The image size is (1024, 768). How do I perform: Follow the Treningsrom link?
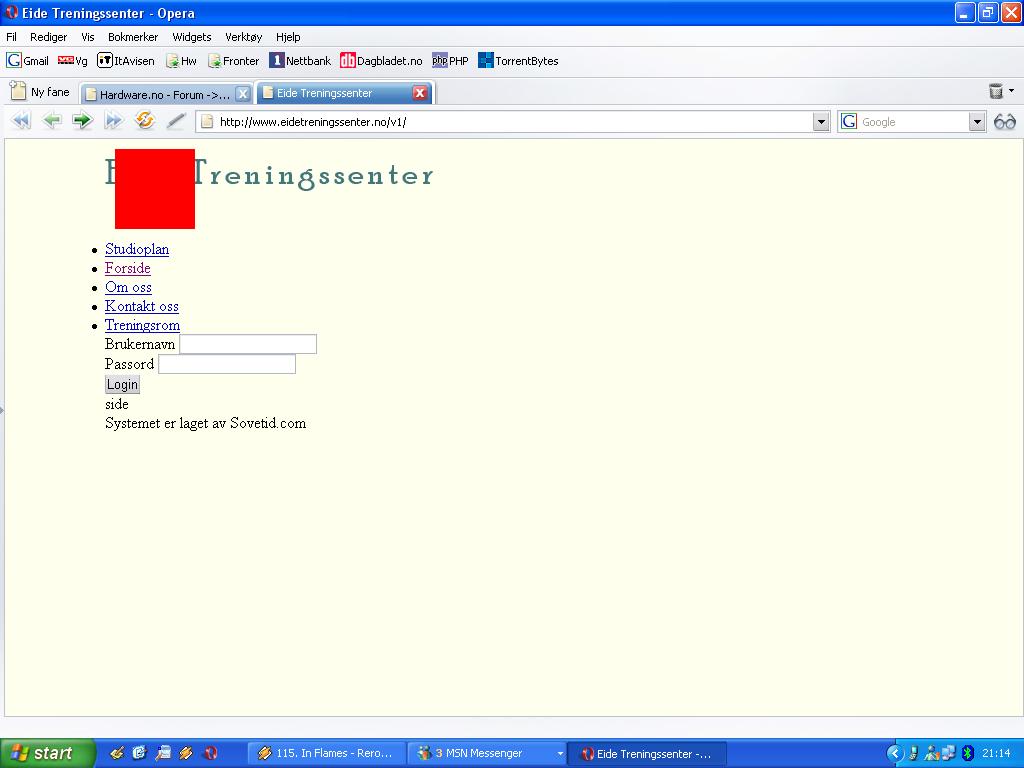pos(142,325)
